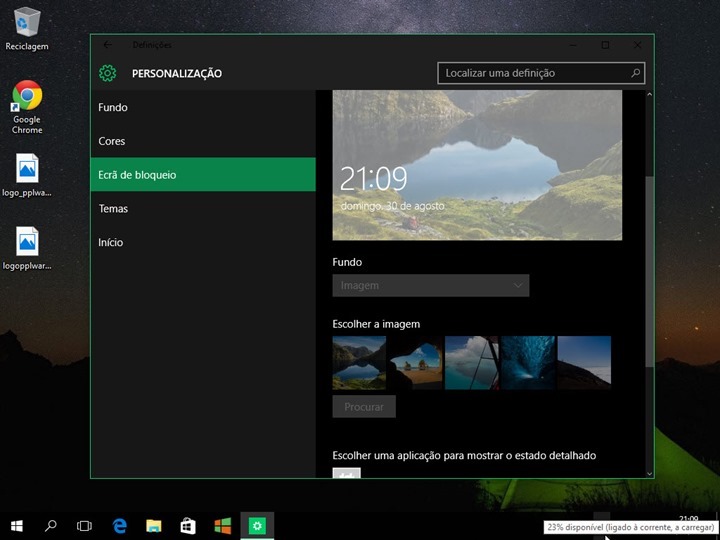
Task: Click the colored Windows logo app in taskbar
Action: point(223,526)
